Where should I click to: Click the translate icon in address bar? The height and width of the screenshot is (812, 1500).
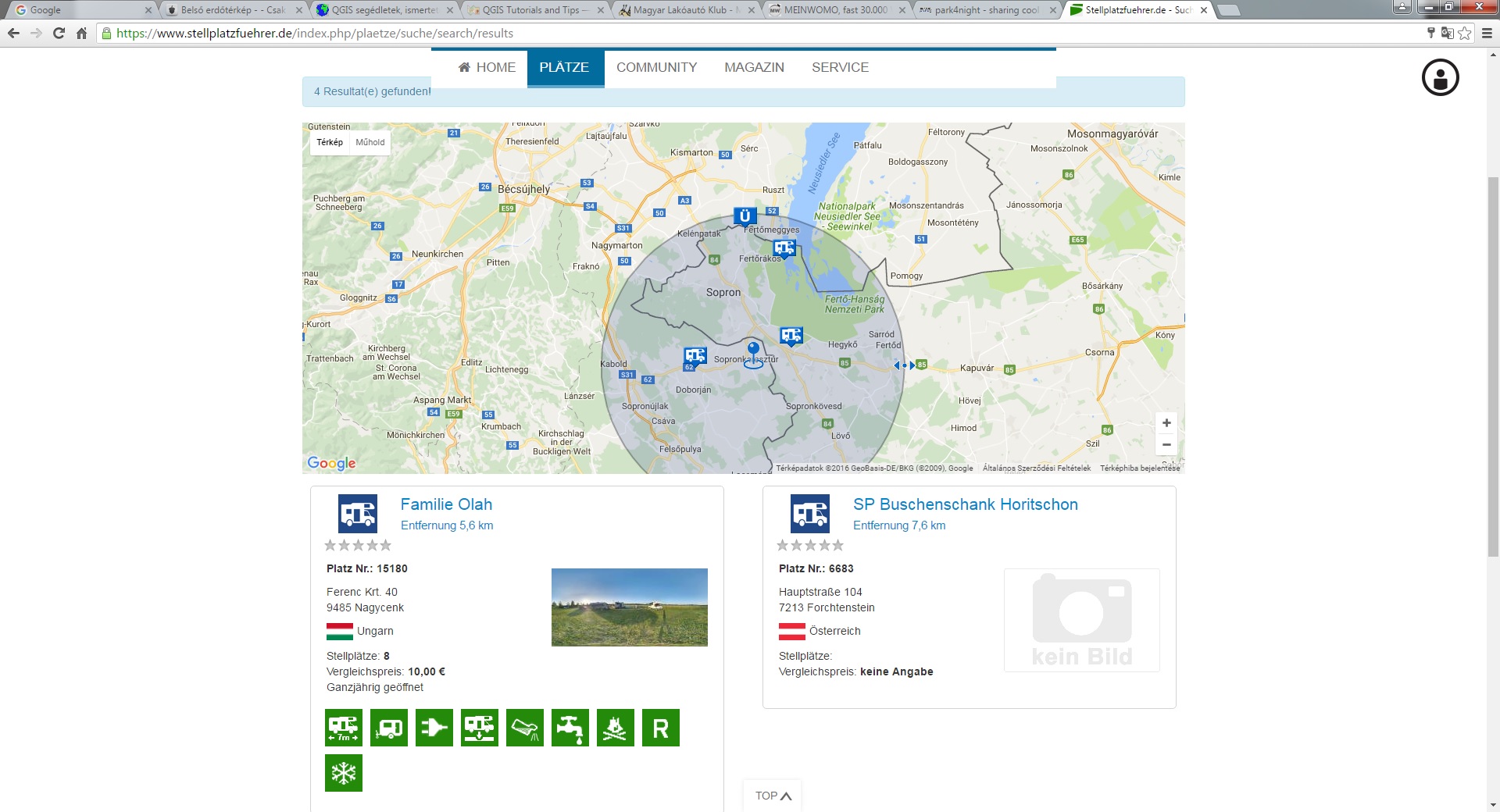[x=1447, y=33]
